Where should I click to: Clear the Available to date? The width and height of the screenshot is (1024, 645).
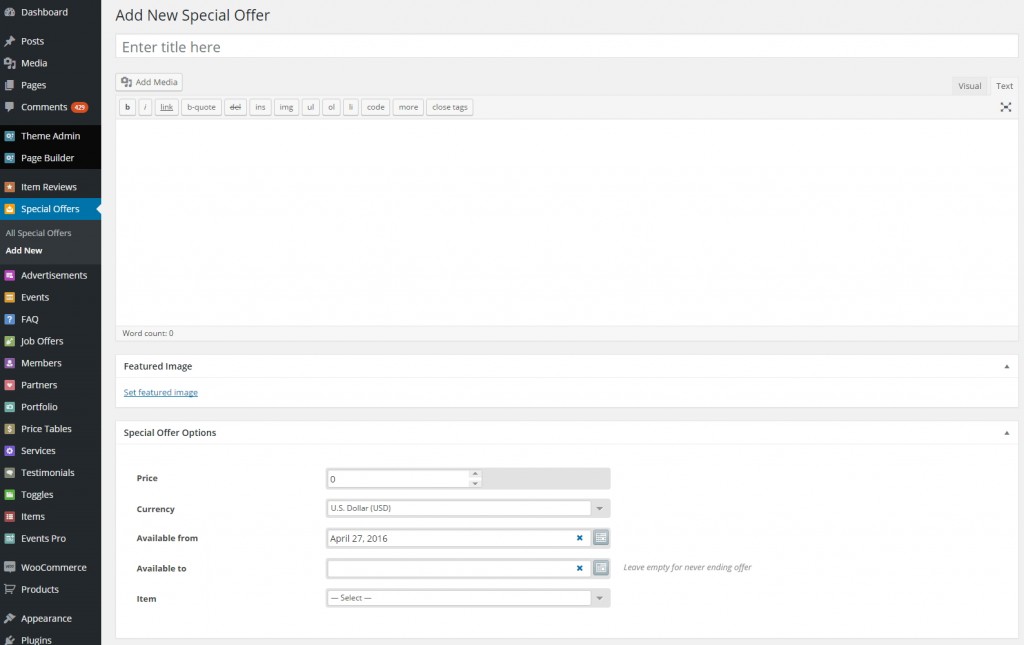tap(579, 568)
